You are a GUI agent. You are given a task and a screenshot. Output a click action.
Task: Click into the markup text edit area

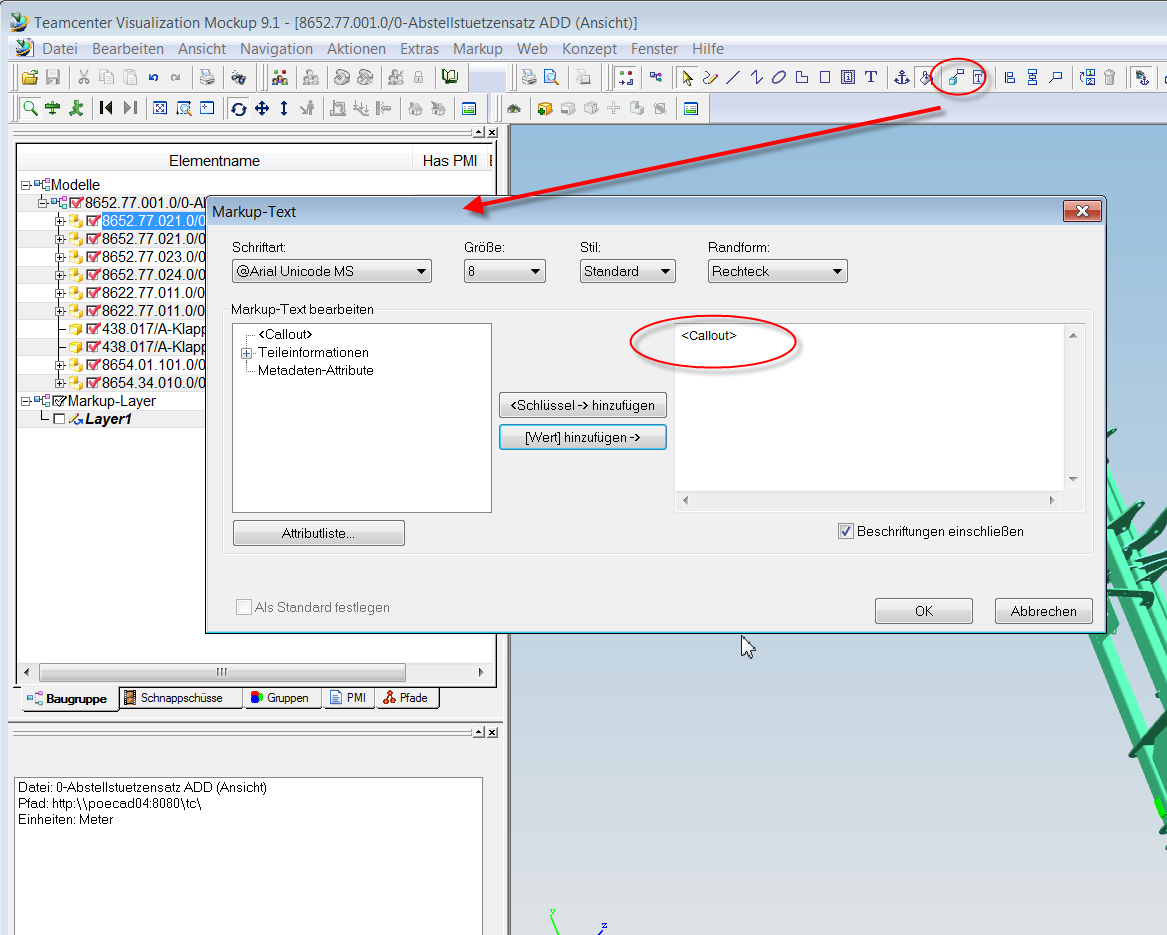coord(869,407)
